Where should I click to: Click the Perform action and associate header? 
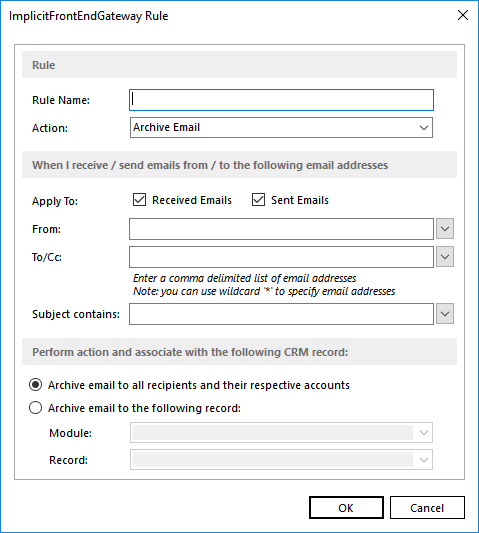[239, 352]
